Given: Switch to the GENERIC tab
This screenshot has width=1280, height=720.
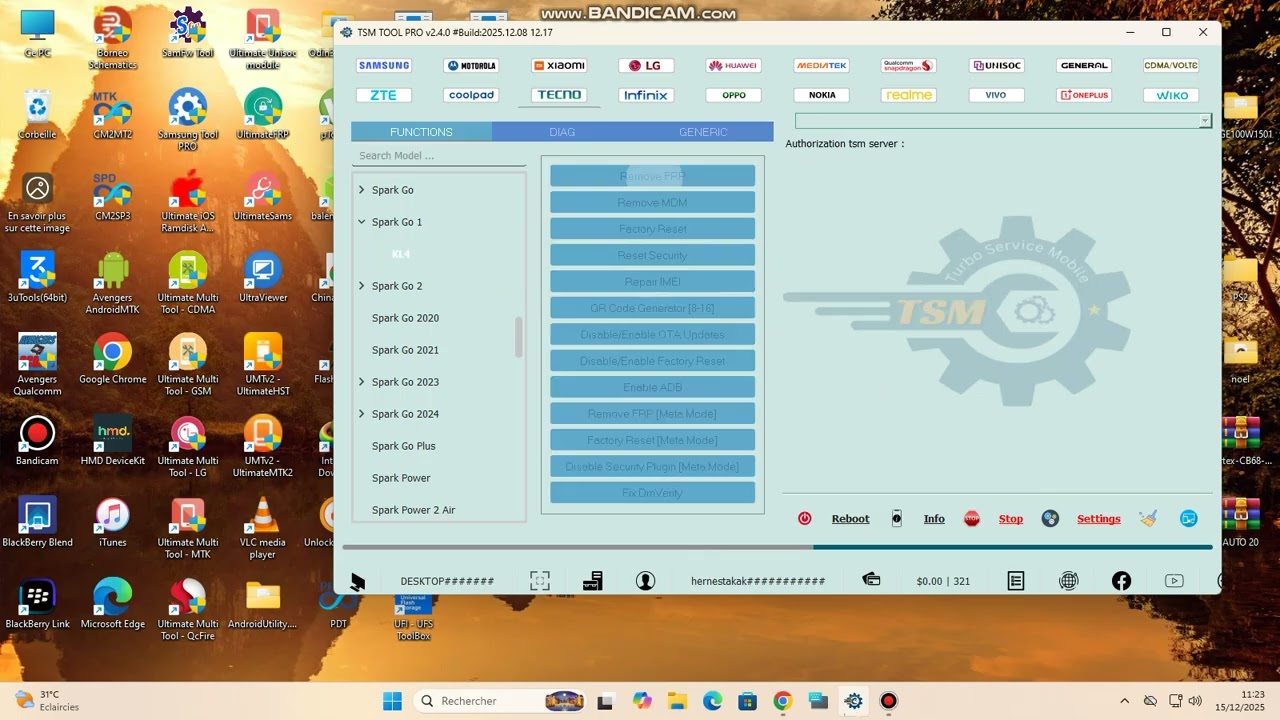Looking at the screenshot, I should click(x=703, y=132).
